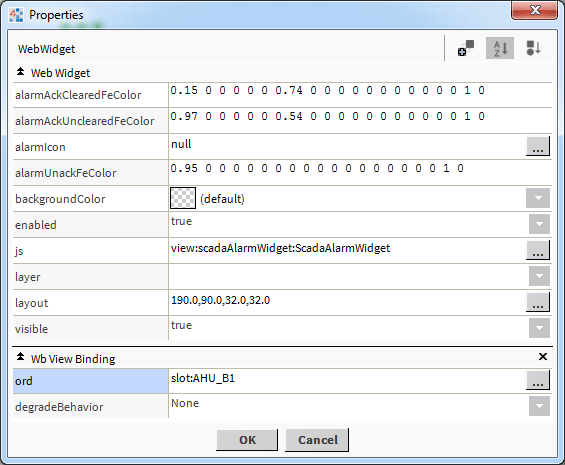Click the add binding icon in toolbar

click(466, 48)
